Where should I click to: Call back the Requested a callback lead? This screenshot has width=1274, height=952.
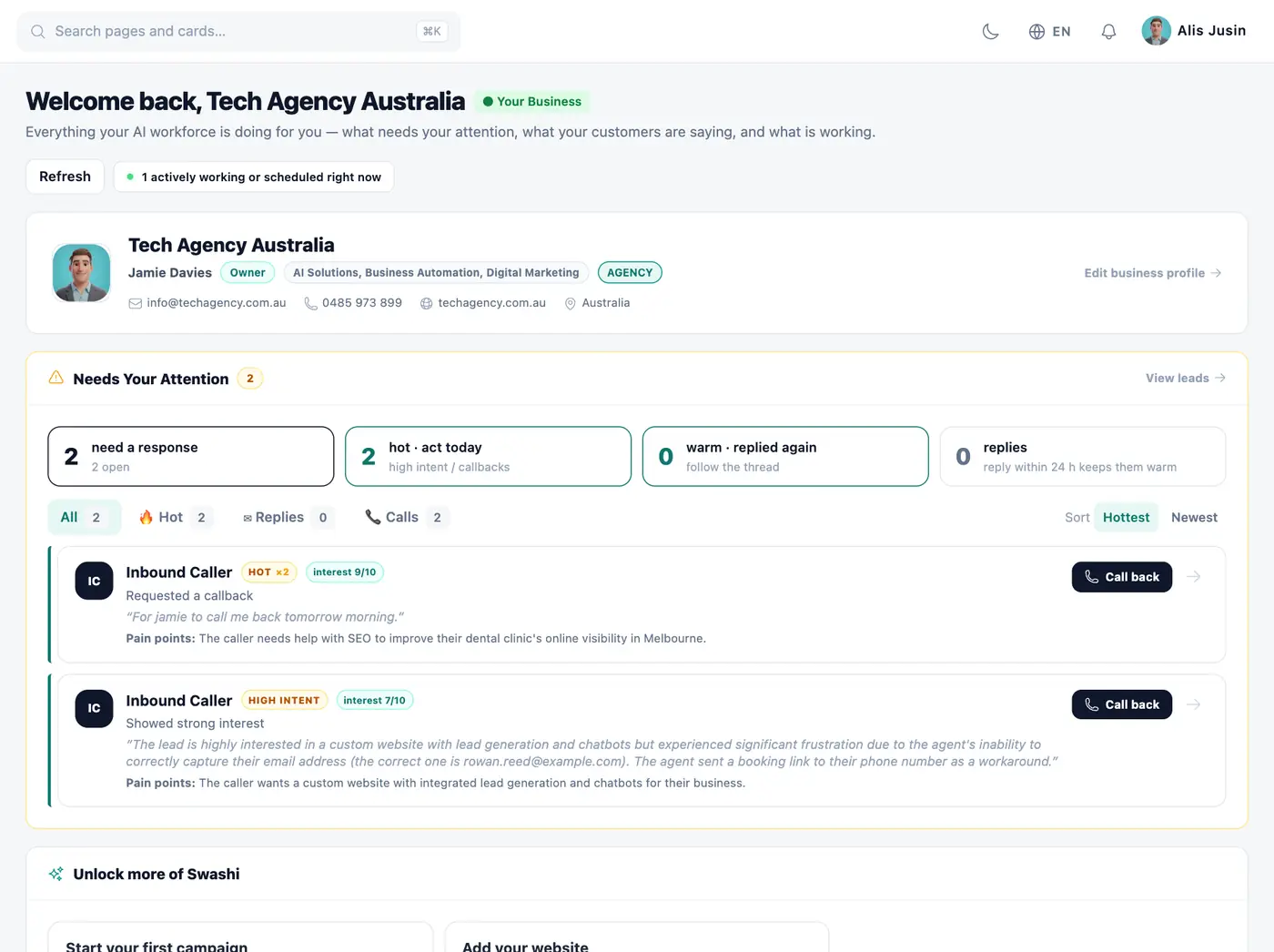[x=1121, y=577]
